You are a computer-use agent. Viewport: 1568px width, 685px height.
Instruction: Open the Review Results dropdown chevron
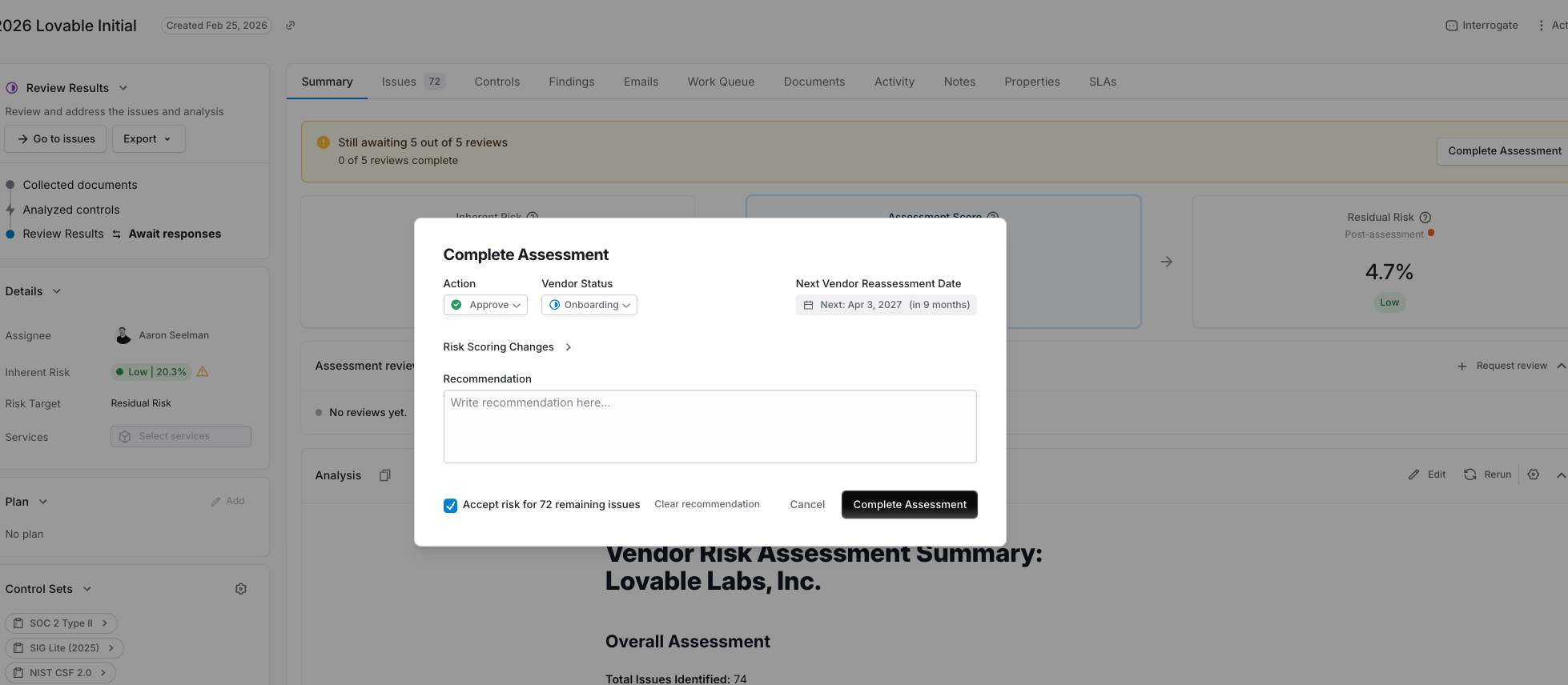click(x=123, y=88)
